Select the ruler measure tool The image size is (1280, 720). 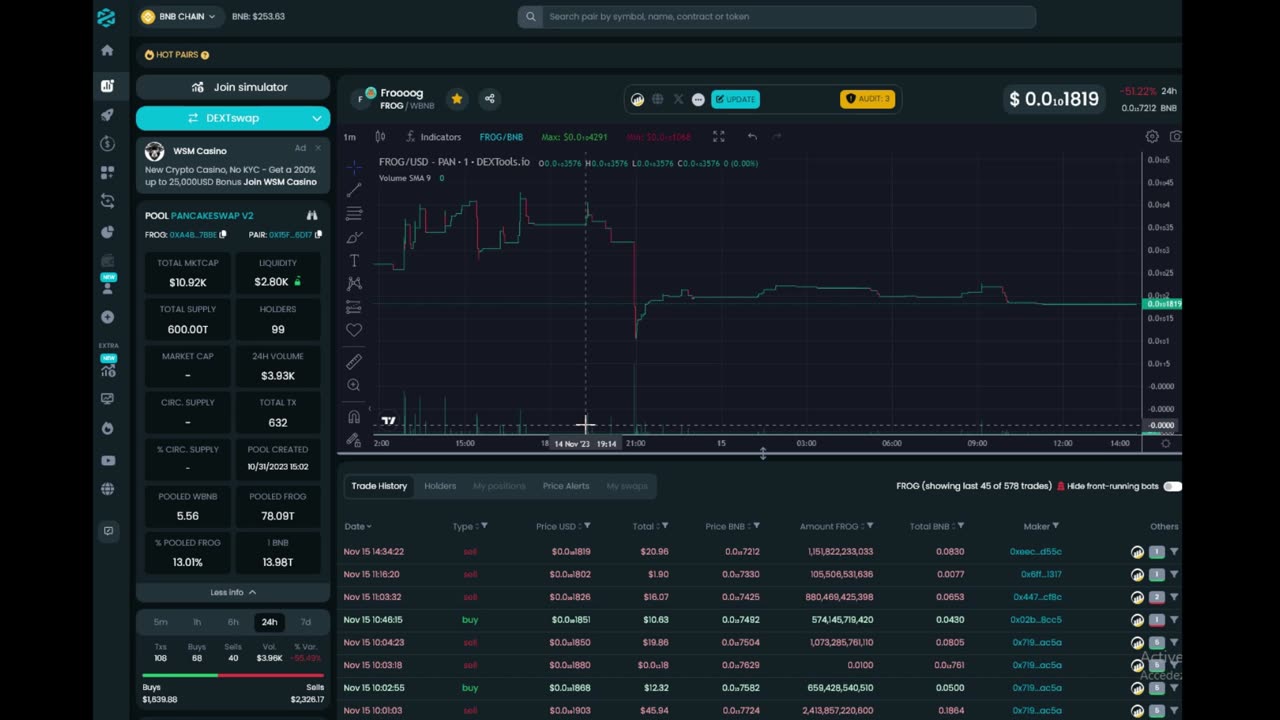(x=354, y=361)
